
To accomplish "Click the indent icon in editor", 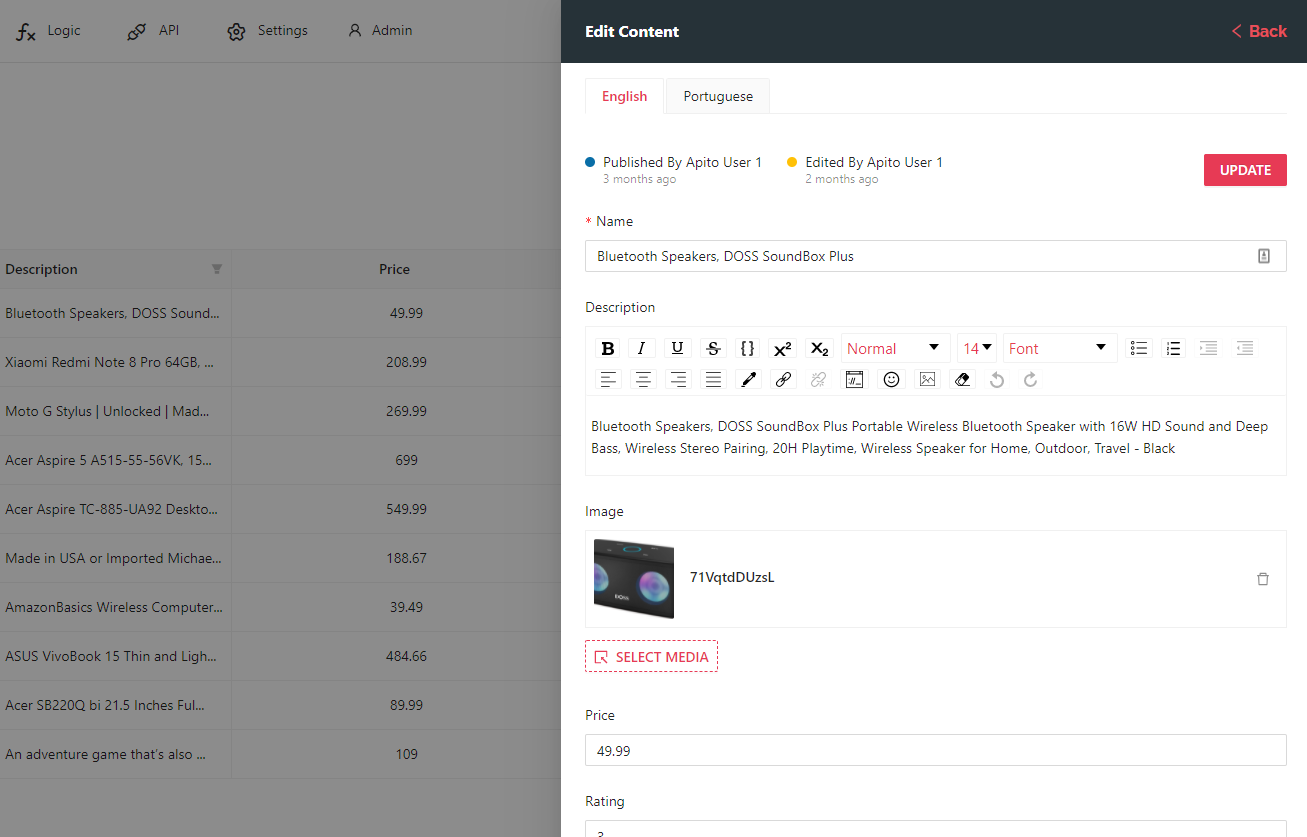I will (x=1209, y=348).
